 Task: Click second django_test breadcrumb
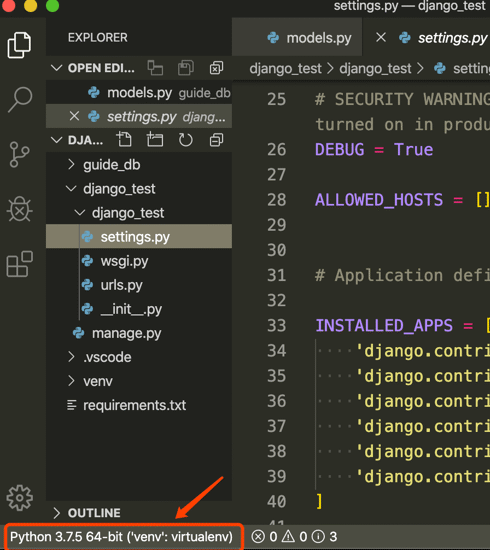coord(375,68)
